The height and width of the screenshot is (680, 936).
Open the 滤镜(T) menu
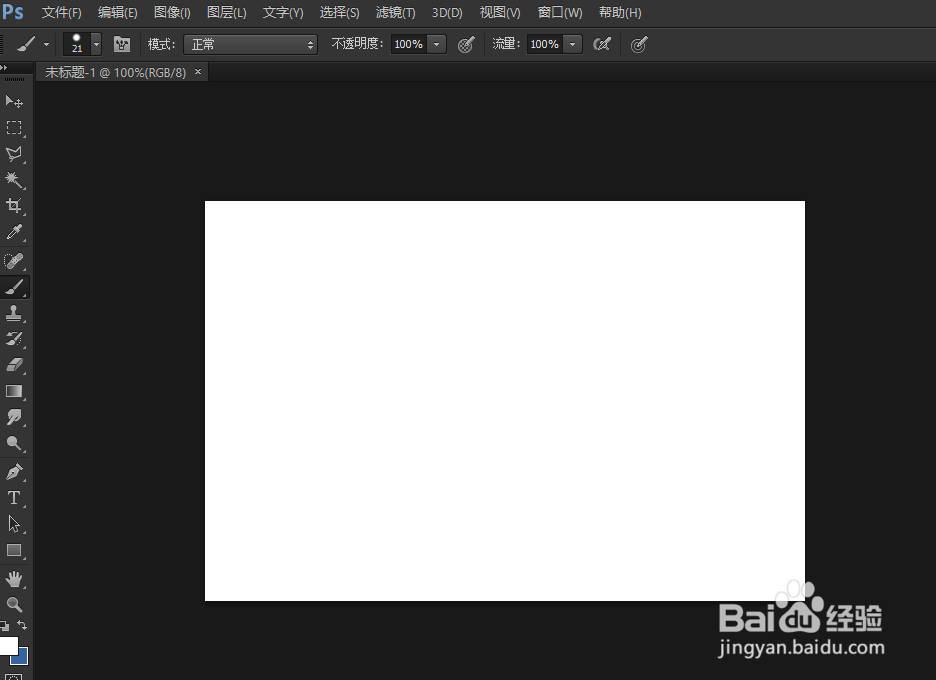pyautogui.click(x=396, y=13)
